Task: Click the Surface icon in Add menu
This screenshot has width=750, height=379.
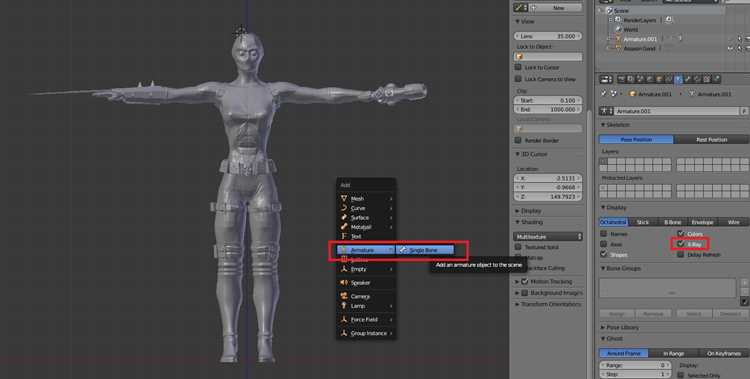Action: click(344, 217)
